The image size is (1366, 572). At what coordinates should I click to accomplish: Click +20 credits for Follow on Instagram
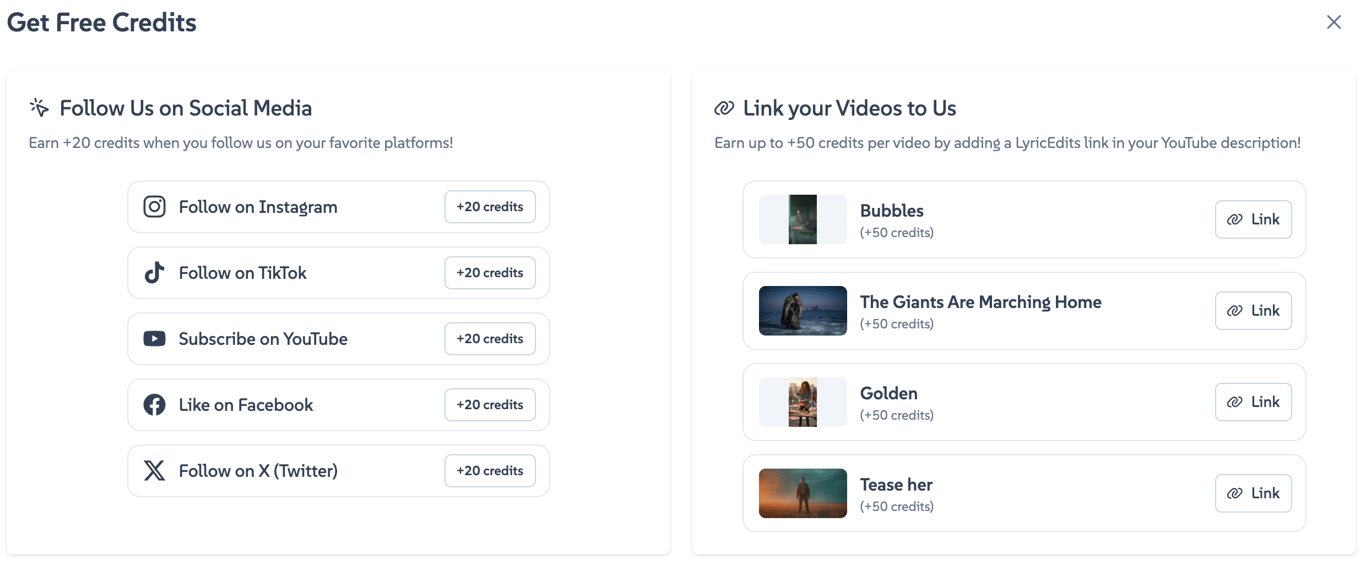click(490, 207)
